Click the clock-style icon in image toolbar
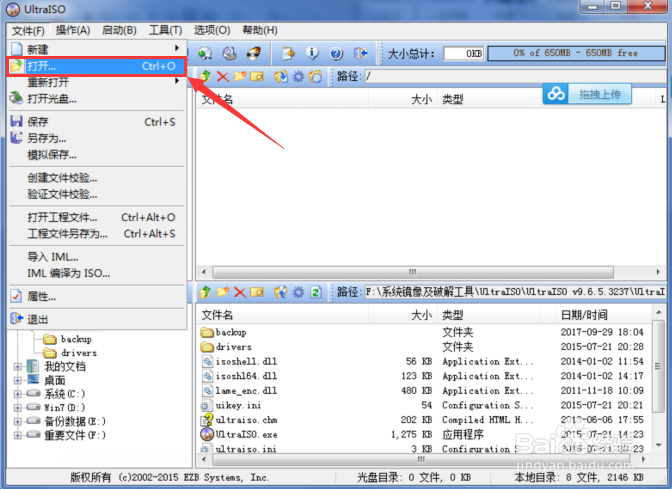Screen dimensions: 672x489 [x=316, y=76]
